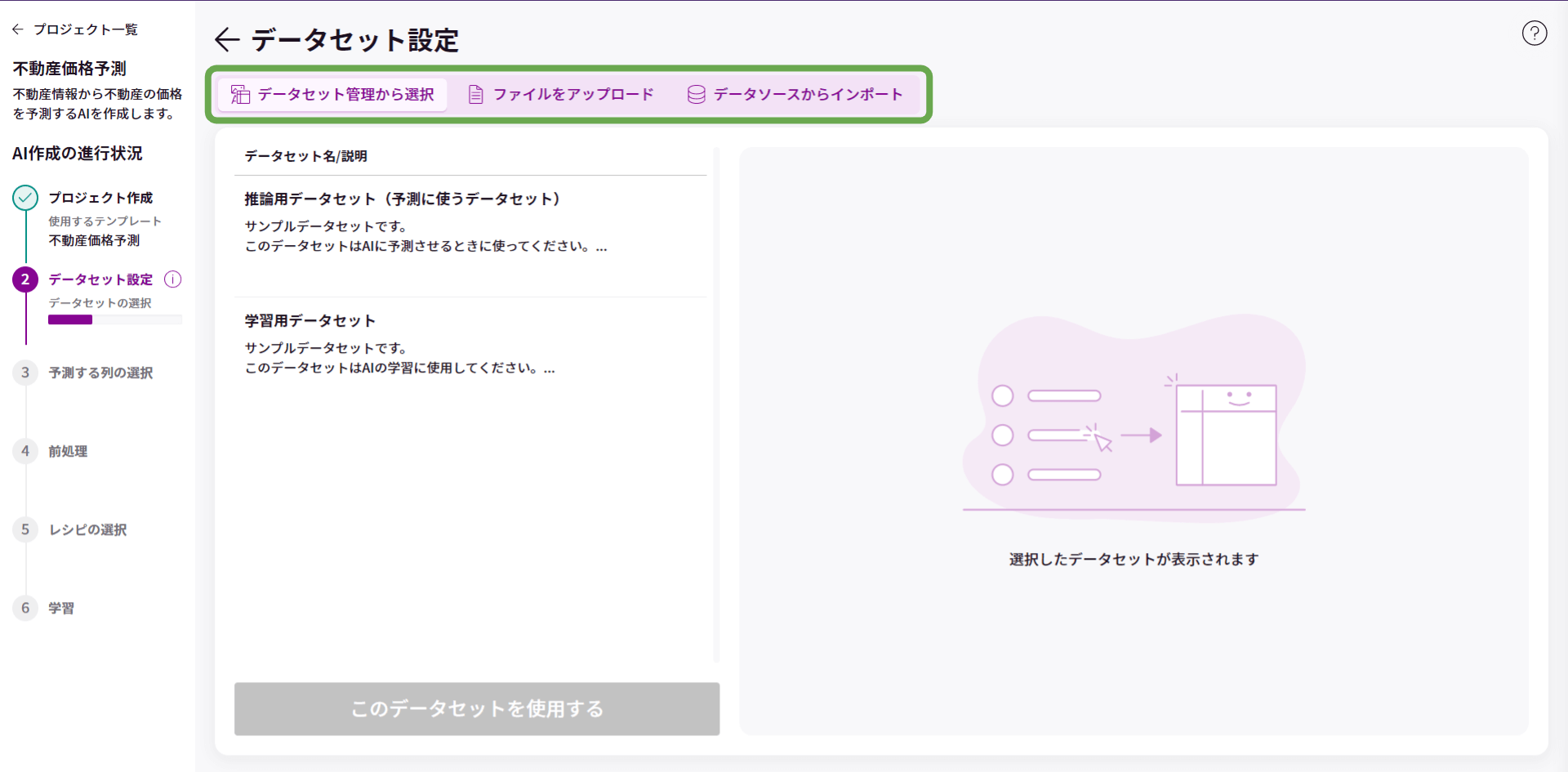Click the step 2 circle icon

tap(25, 279)
